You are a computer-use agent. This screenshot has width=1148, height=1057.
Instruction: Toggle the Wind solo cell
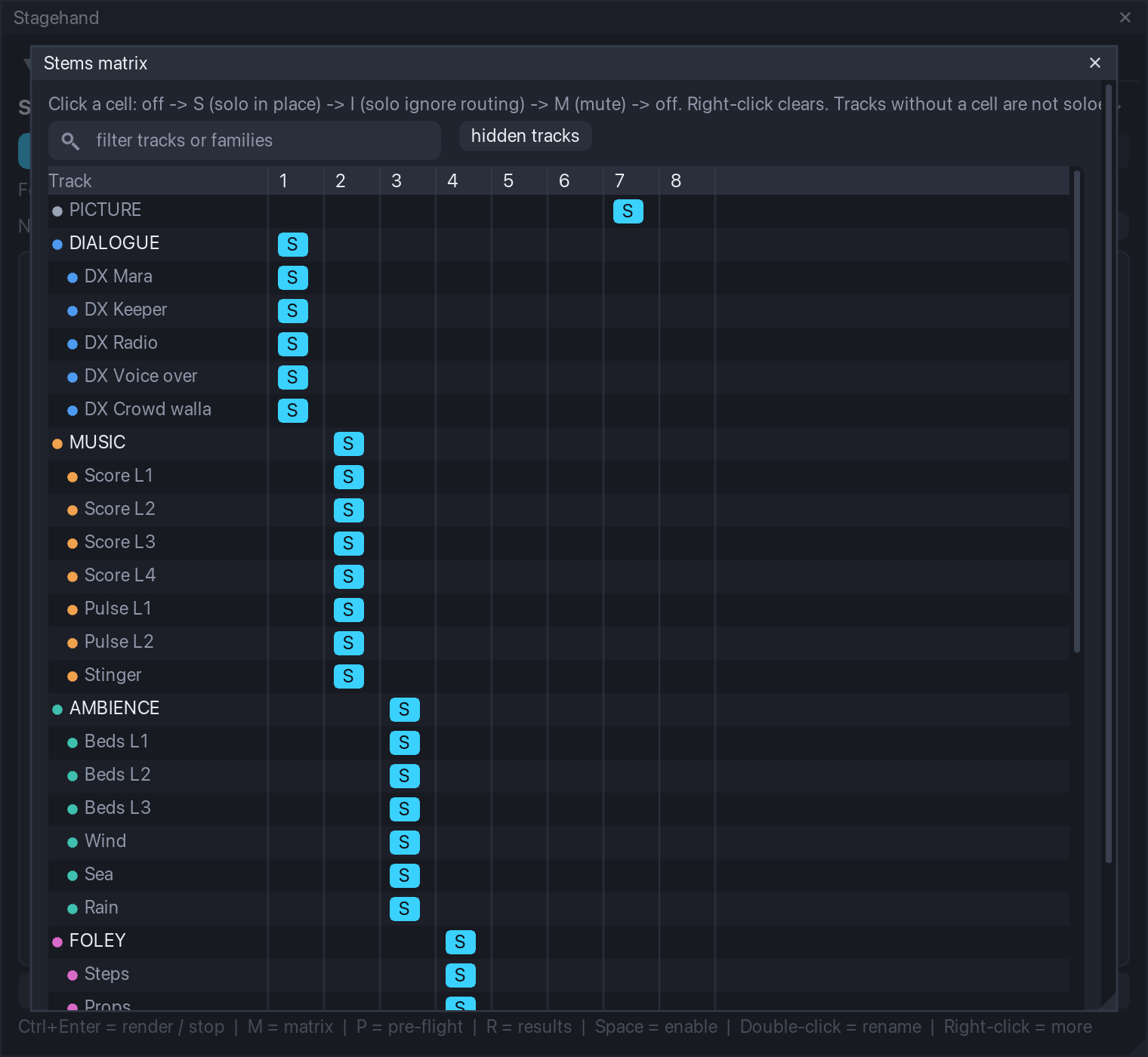[405, 843]
